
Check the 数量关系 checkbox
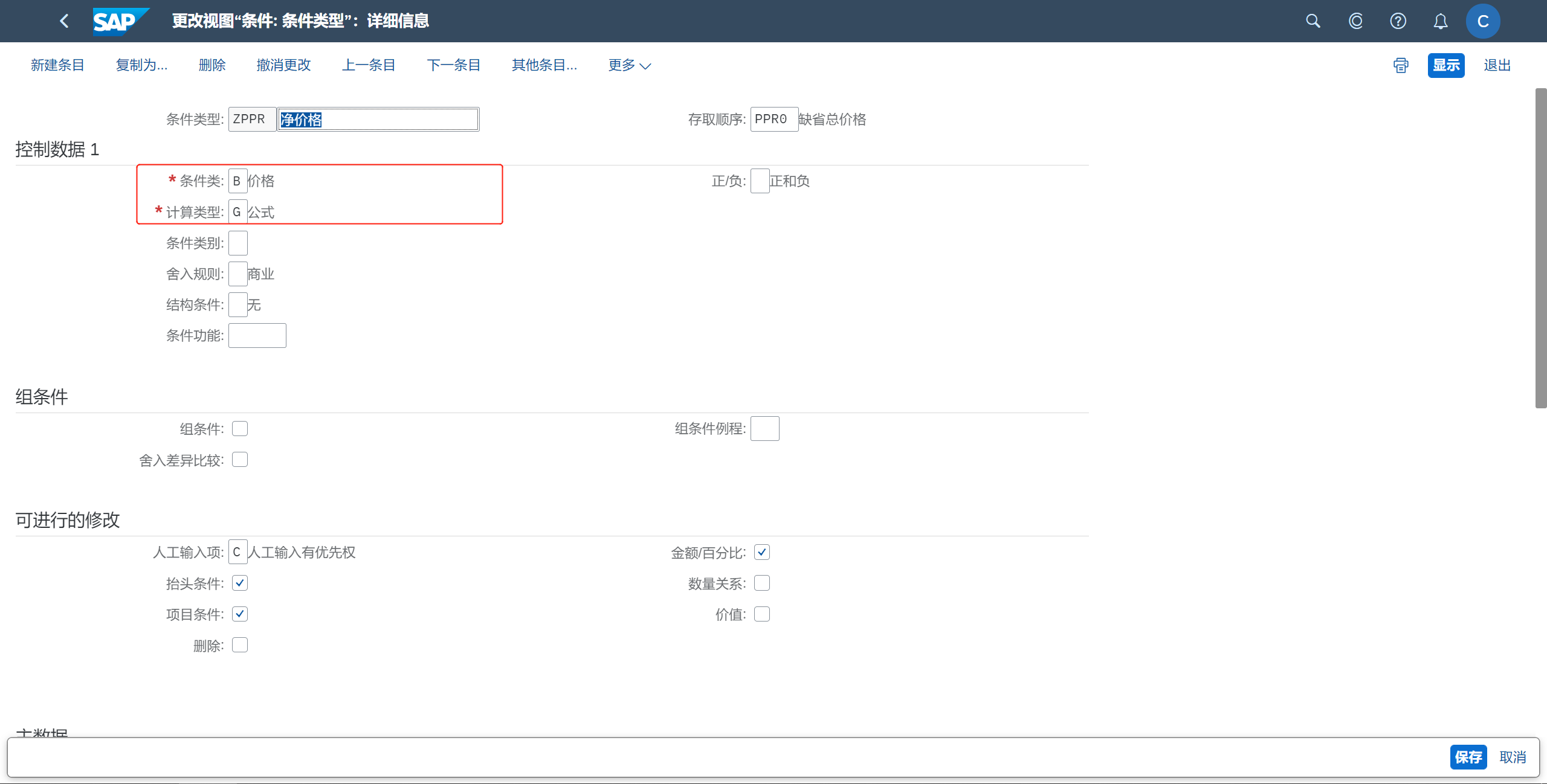click(762, 583)
